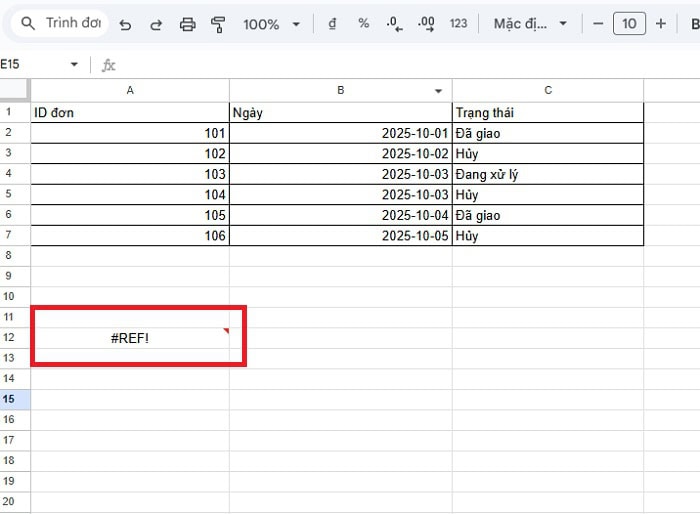Select column A header
Image resolution: width=700 pixels, height=514 pixels.
click(x=130, y=91)
